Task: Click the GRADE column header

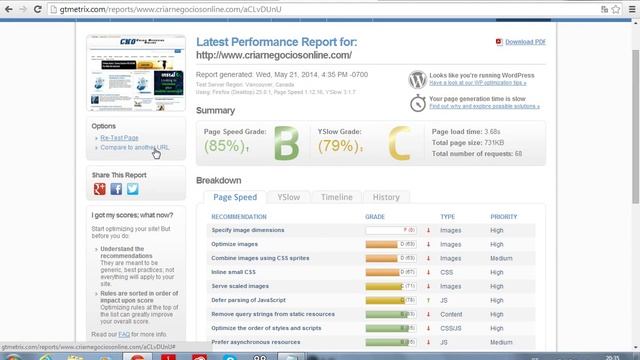Action: click(x=375, y=217)
